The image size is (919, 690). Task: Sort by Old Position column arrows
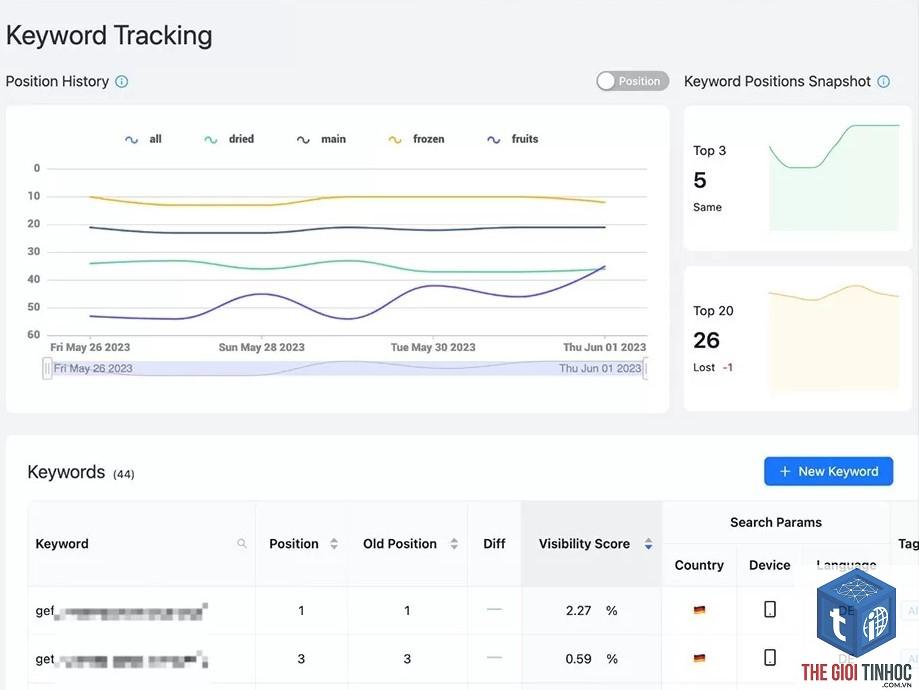(x=454, y=543)
